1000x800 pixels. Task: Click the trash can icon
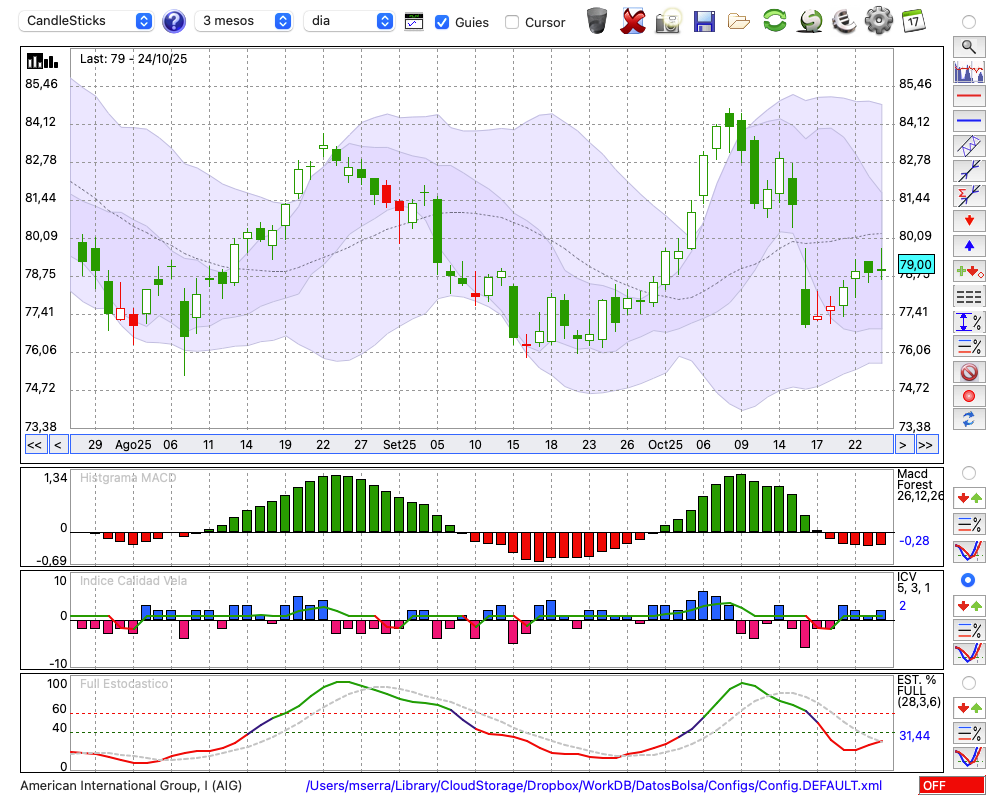coord(597,20)
